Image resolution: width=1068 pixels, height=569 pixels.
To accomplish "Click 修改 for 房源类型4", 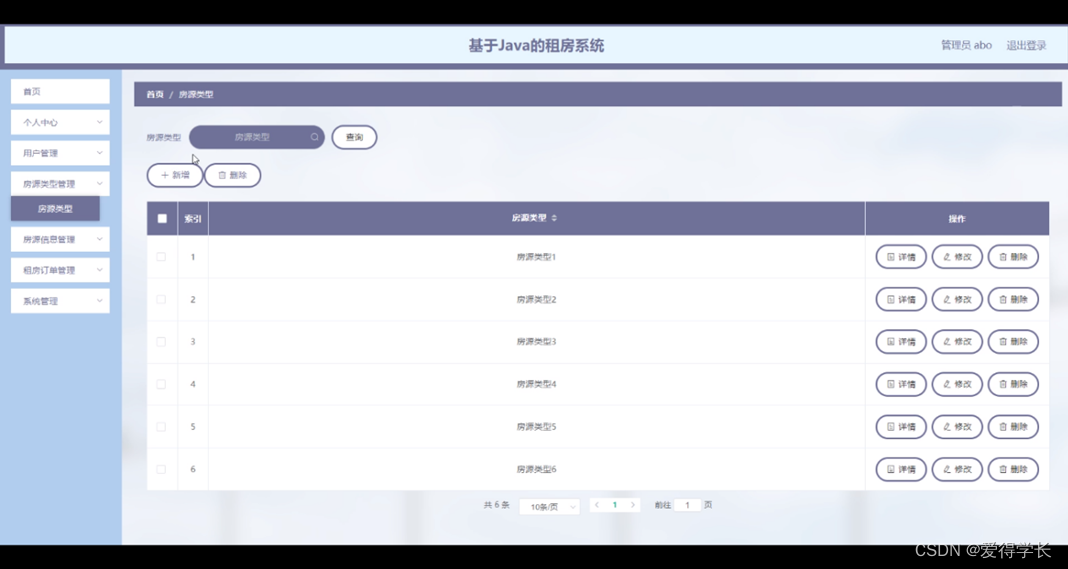I will point(957,384).
